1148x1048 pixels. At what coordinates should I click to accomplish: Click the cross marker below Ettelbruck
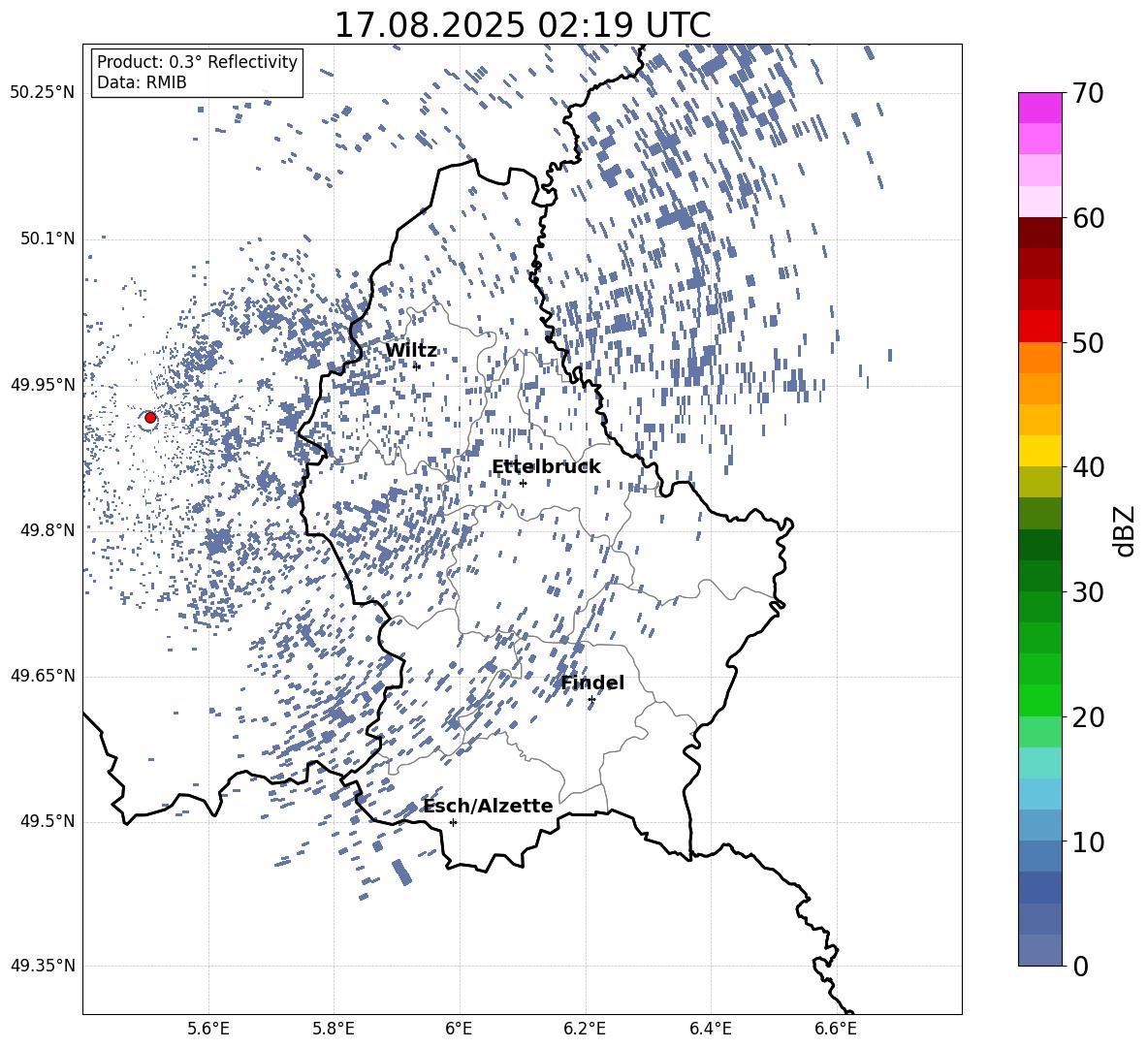point(523,483)
